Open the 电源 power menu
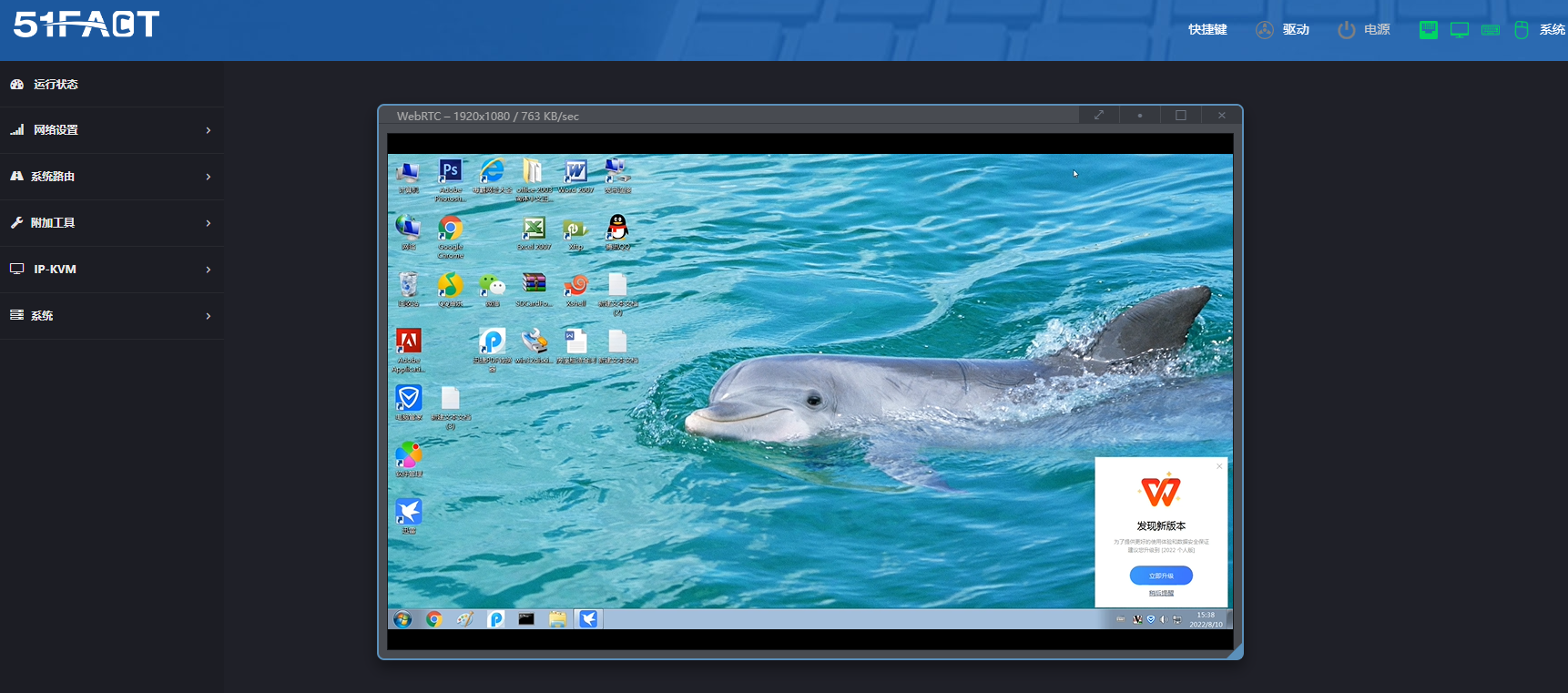 1364,30
